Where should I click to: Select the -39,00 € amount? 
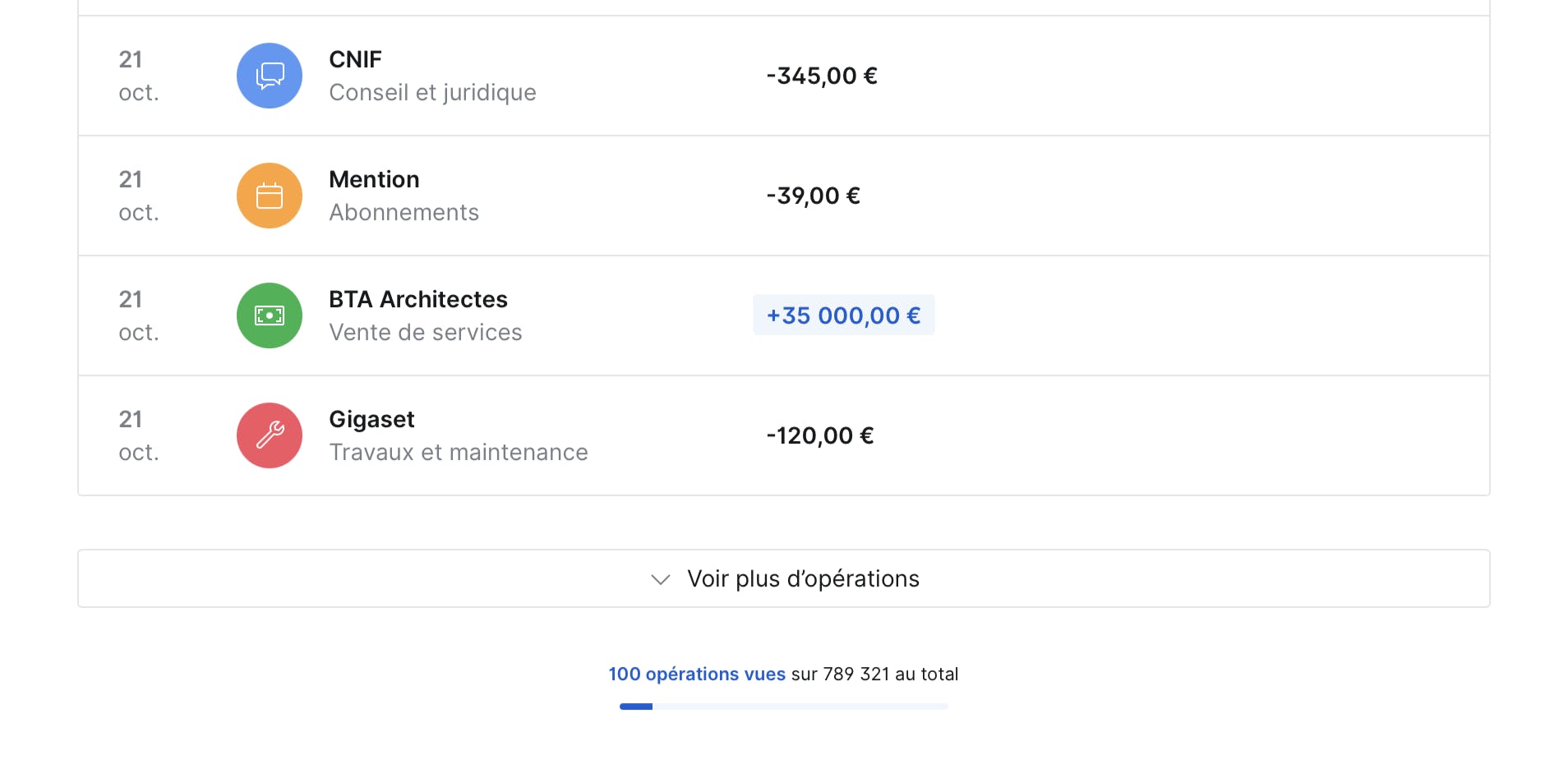coord(814,196)
